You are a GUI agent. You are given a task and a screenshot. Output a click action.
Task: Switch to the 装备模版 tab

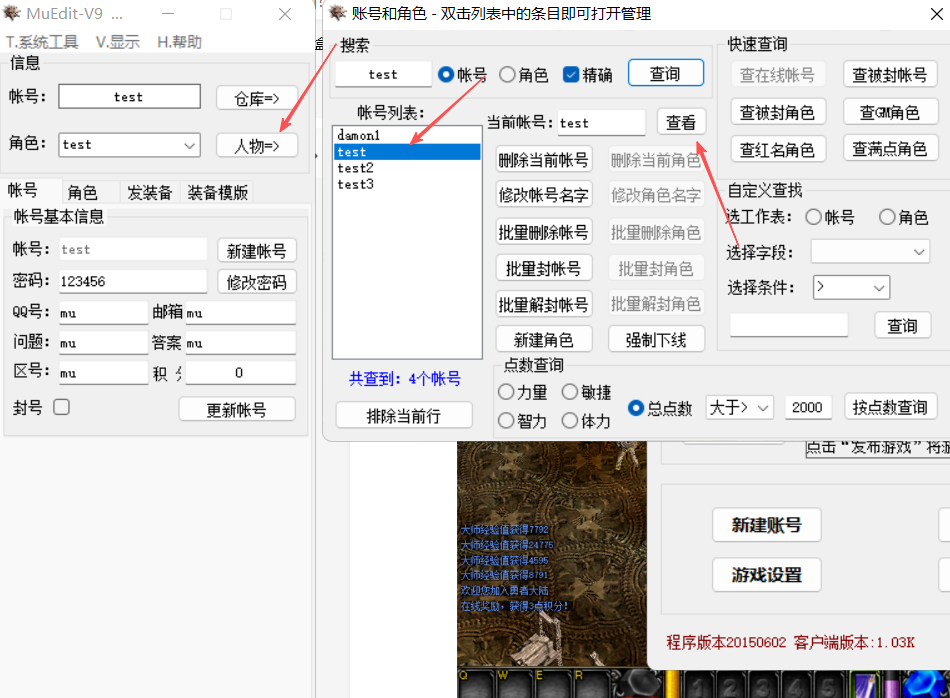[217, 192]
